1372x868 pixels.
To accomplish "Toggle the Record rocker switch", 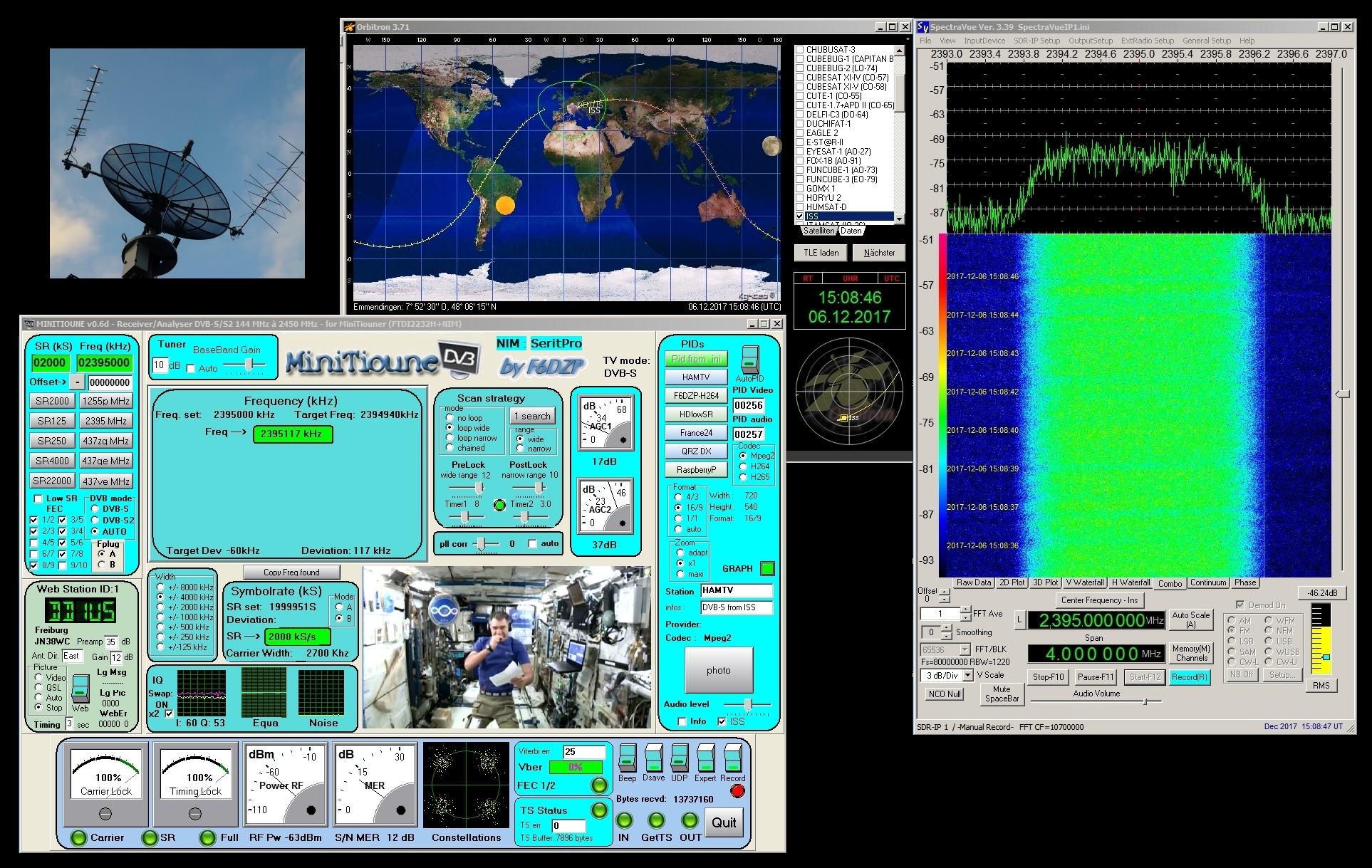I will [x=732, y=758].
